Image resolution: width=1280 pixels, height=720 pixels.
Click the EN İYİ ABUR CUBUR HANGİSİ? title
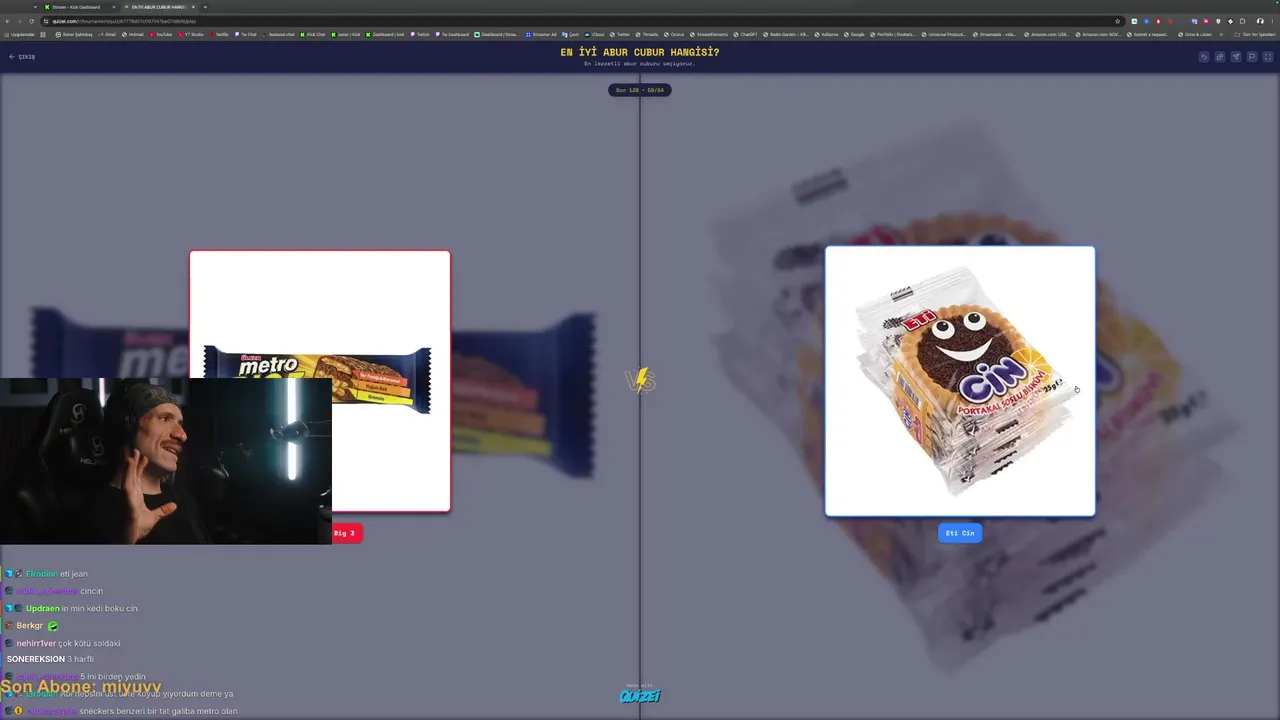[x=640, y=52]
